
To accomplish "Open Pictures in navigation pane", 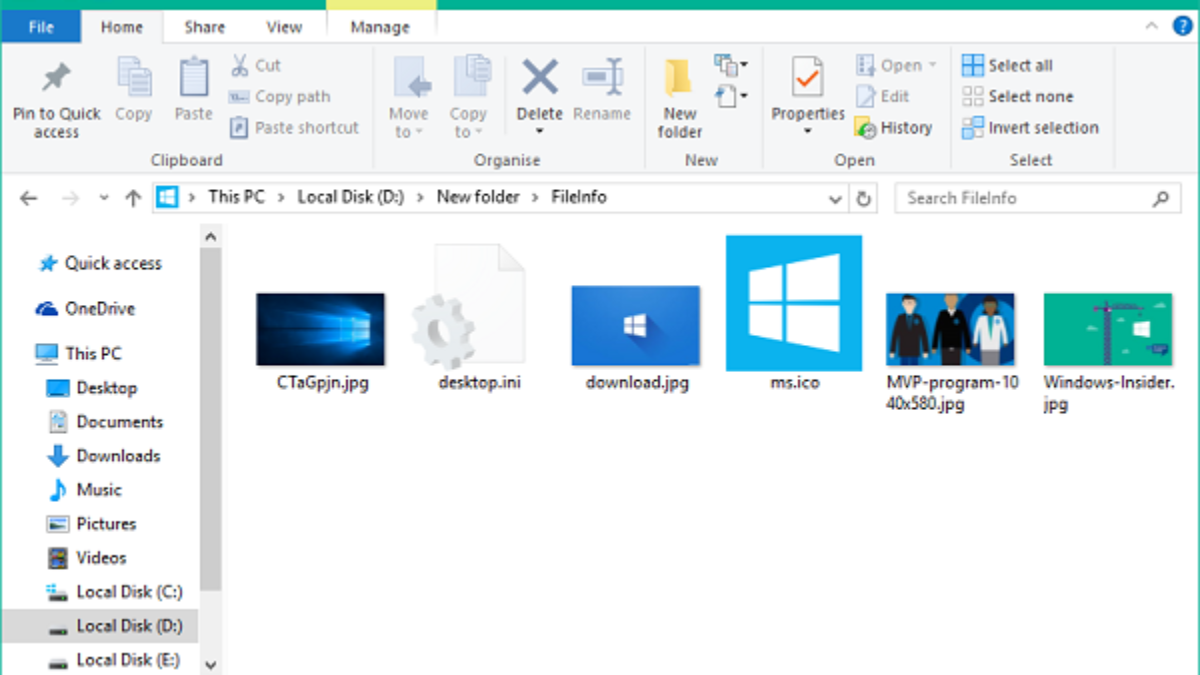I will click(92, 524).
